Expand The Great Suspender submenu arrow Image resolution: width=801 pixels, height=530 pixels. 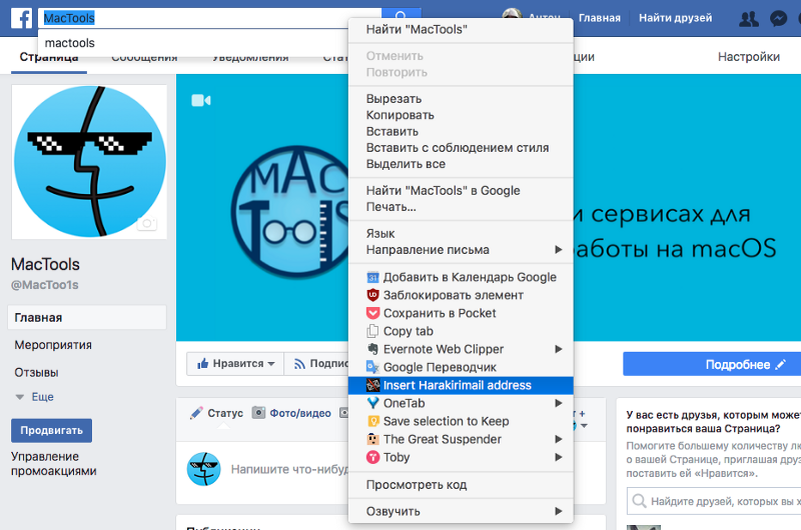558,439
